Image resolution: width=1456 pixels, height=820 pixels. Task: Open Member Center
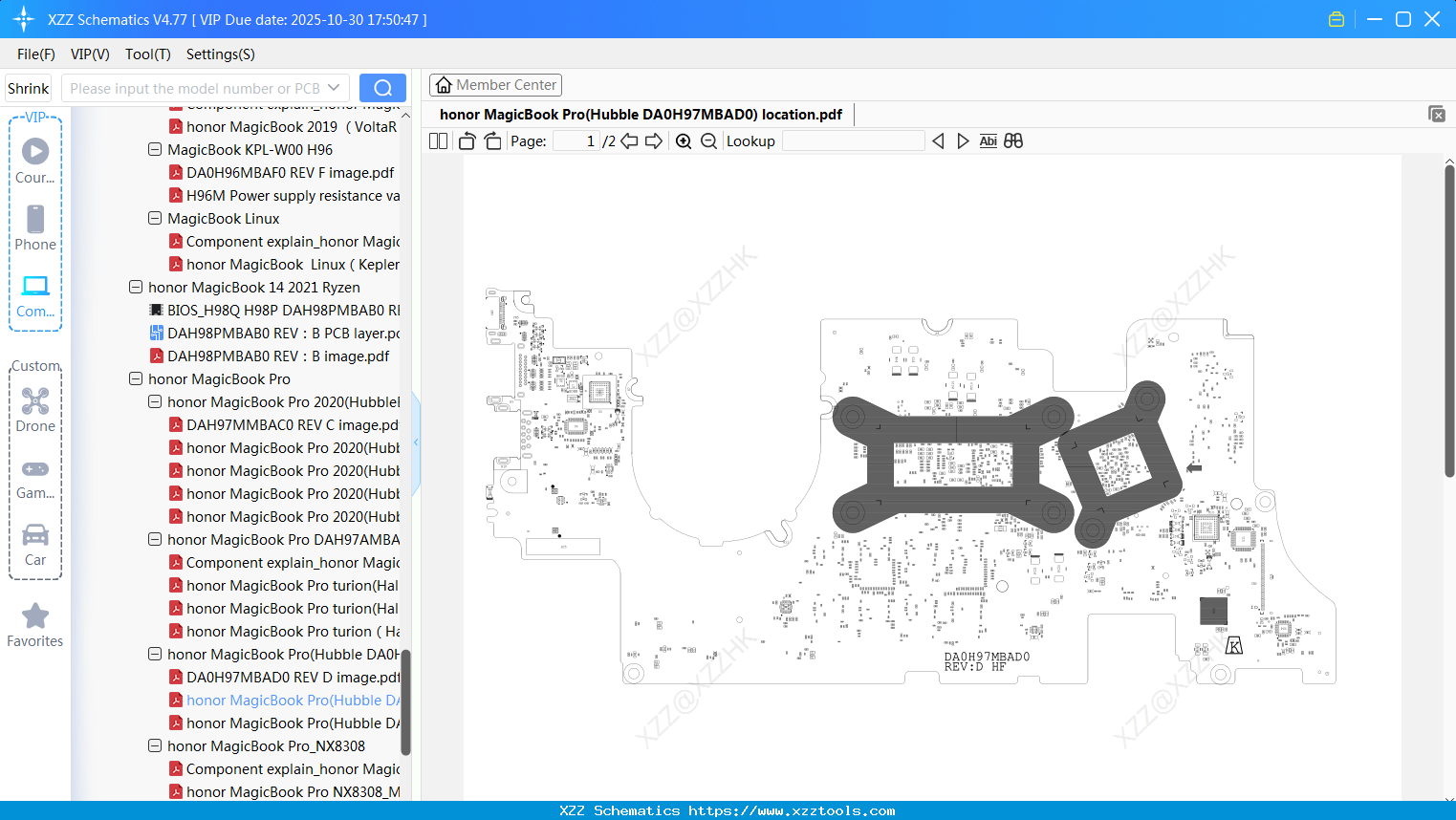click(x=495, y=85)
